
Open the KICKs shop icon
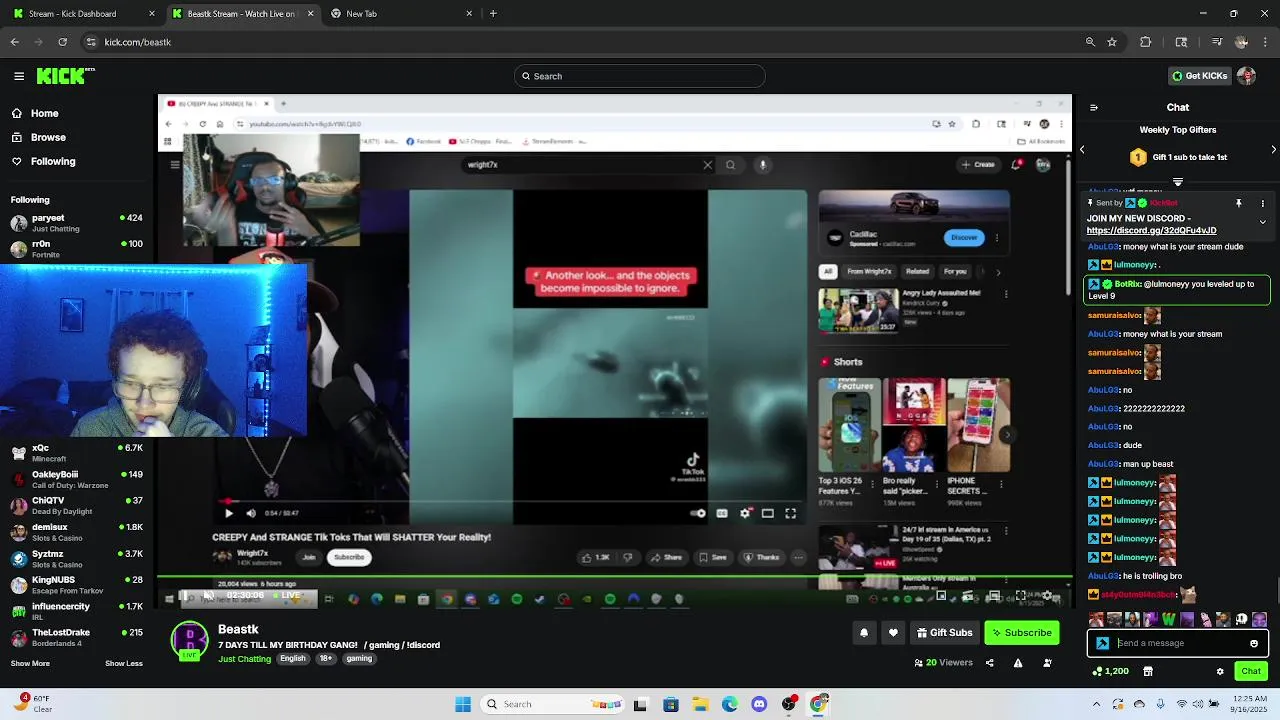tap(1148, 671)
